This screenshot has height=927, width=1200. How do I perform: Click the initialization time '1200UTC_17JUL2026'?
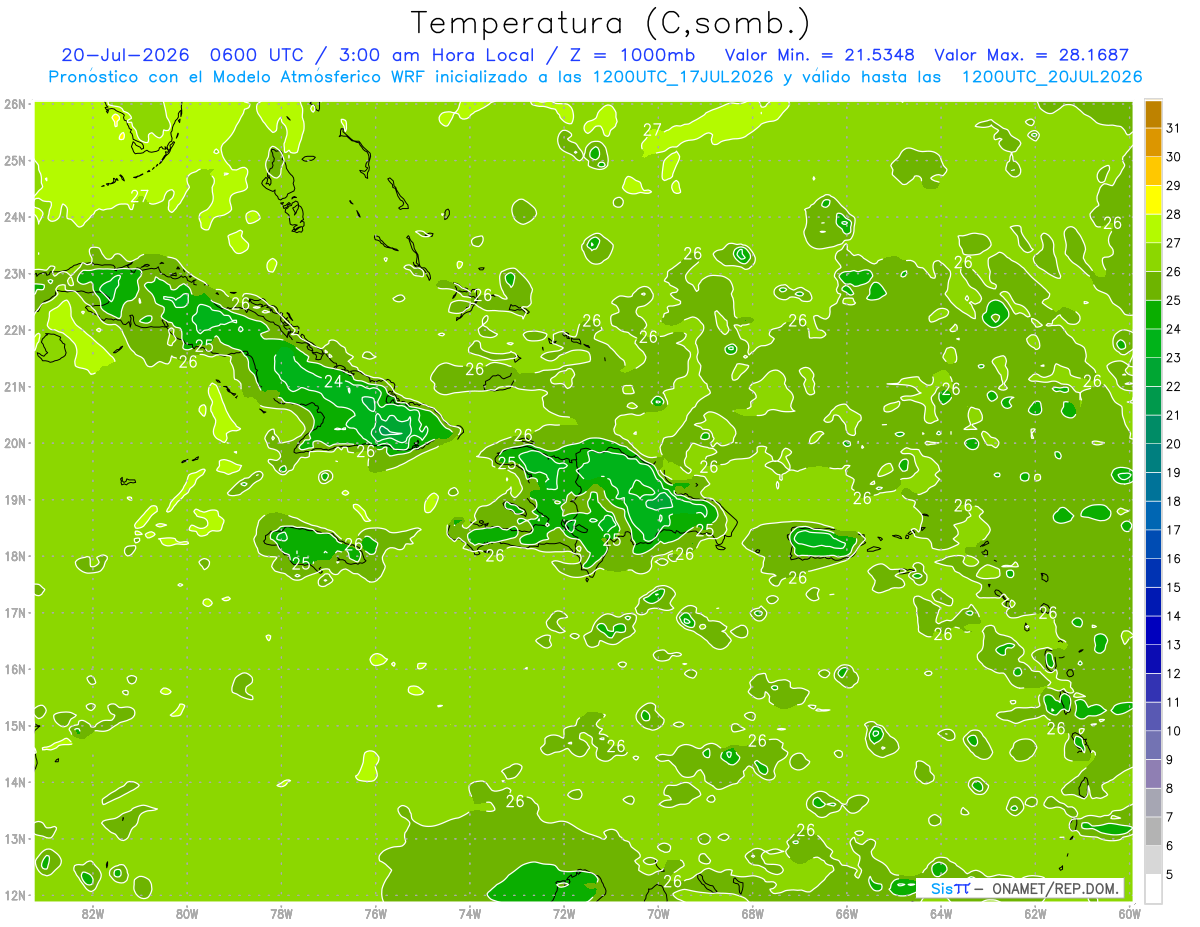[684, 77]
